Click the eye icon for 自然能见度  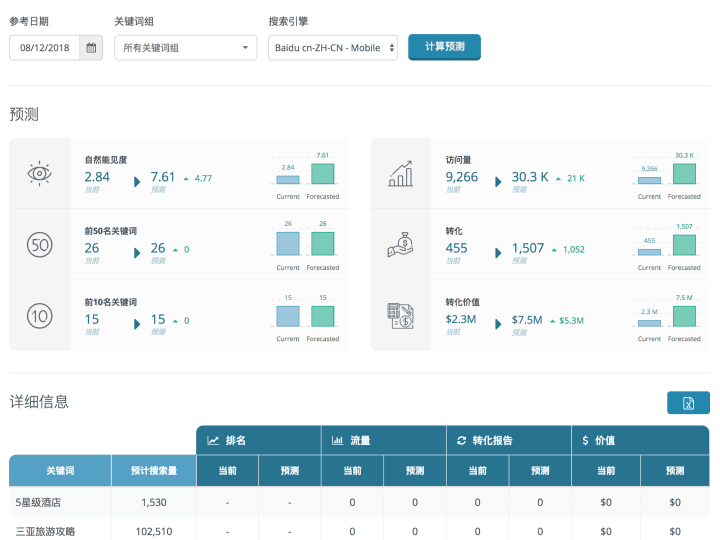click(39, 174)
